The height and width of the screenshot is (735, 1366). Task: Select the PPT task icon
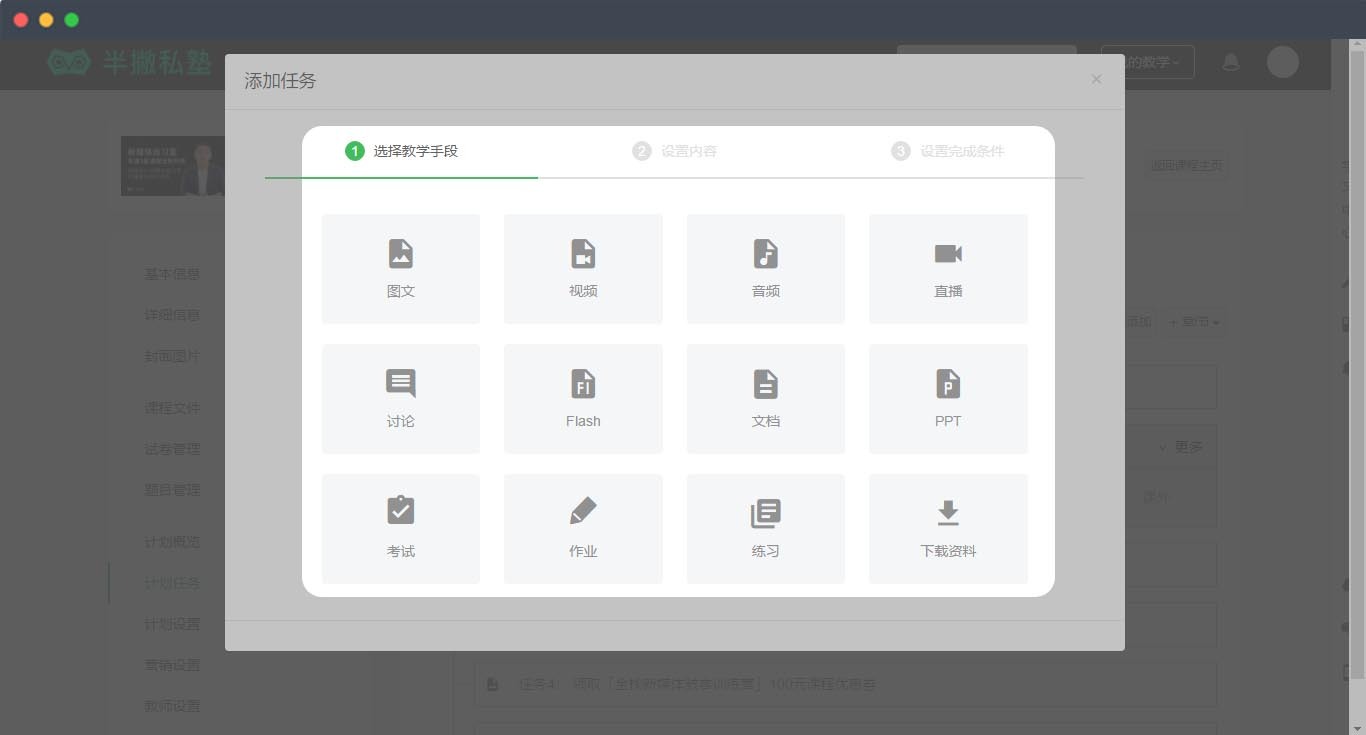pos(947,383)
